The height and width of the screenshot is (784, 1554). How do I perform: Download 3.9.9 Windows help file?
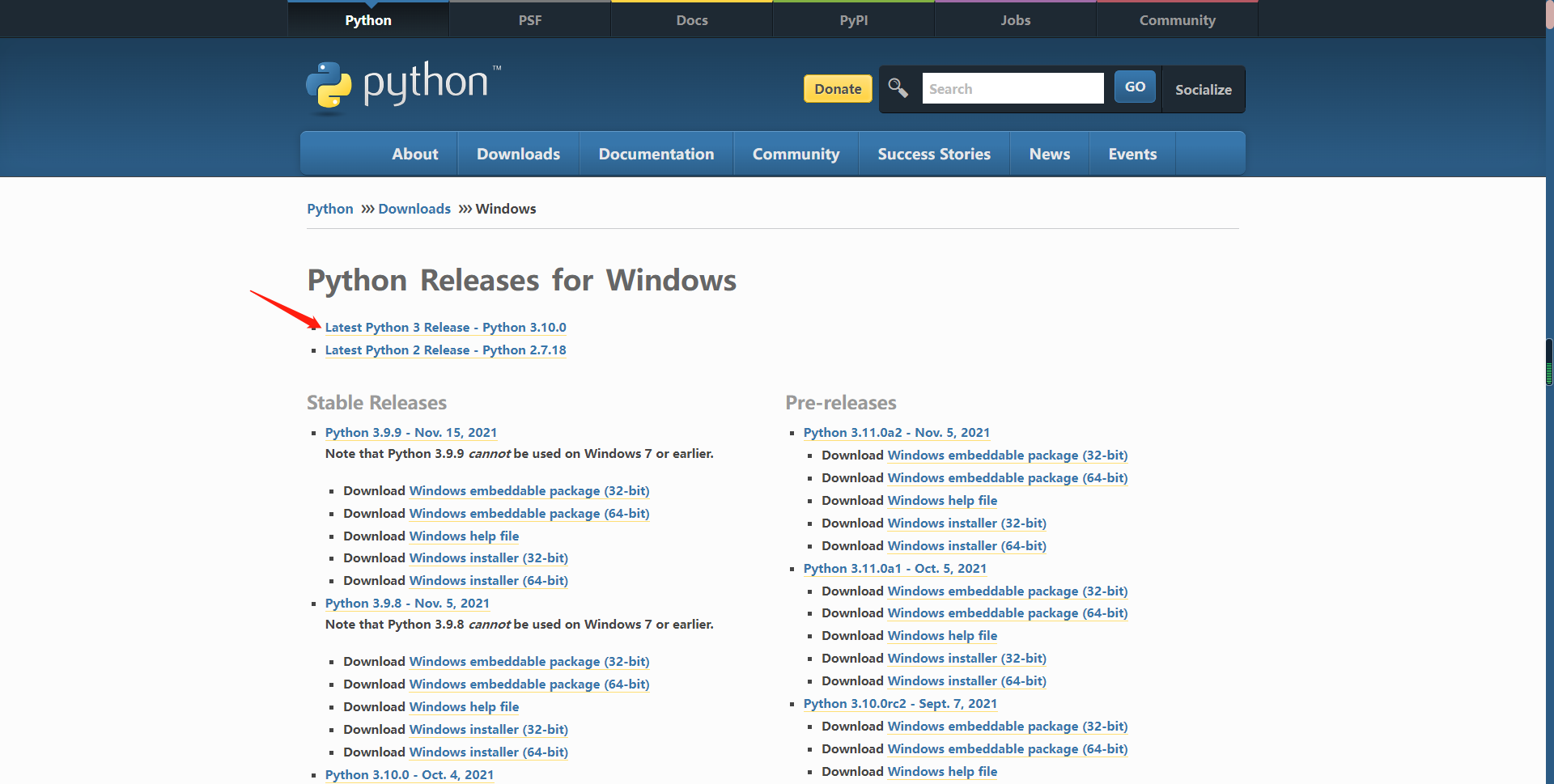click(x=464, y=536)
